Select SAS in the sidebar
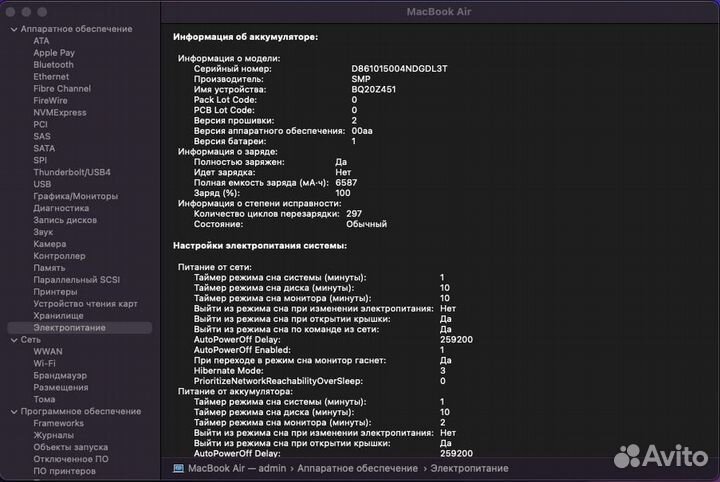Screen dimensions: 720x482 pyautogui.click(x=42, y=136)
